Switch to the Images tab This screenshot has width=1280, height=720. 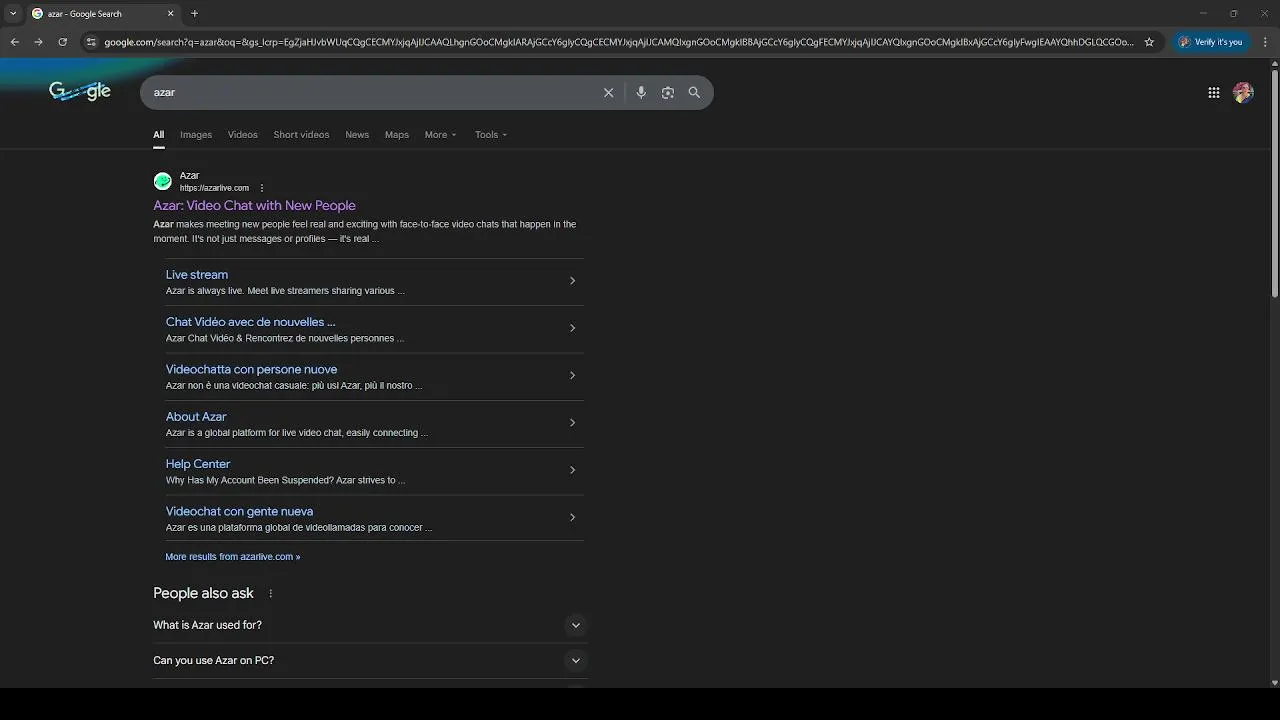click(x=196, y=135)
